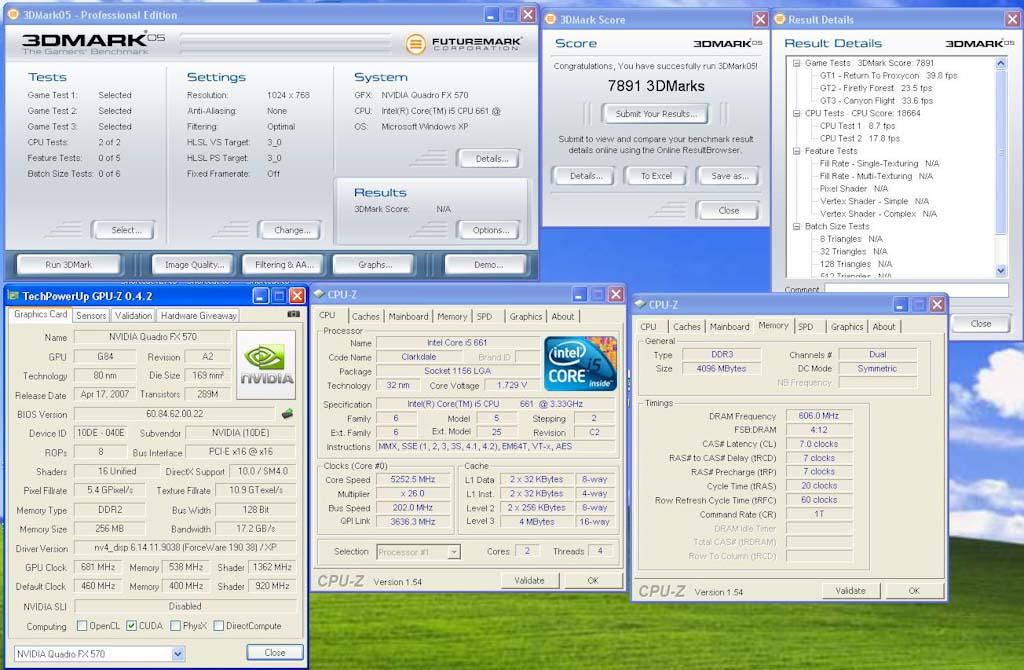Image resolution: width=1024 pixels, height=670 pixels.
Task: Uncheck the CUDA checkbox
Action: click(x=131, y=626)
